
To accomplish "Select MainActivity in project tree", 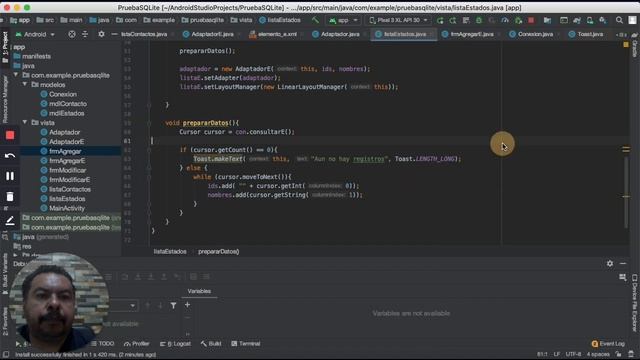I will coord(67,208).
